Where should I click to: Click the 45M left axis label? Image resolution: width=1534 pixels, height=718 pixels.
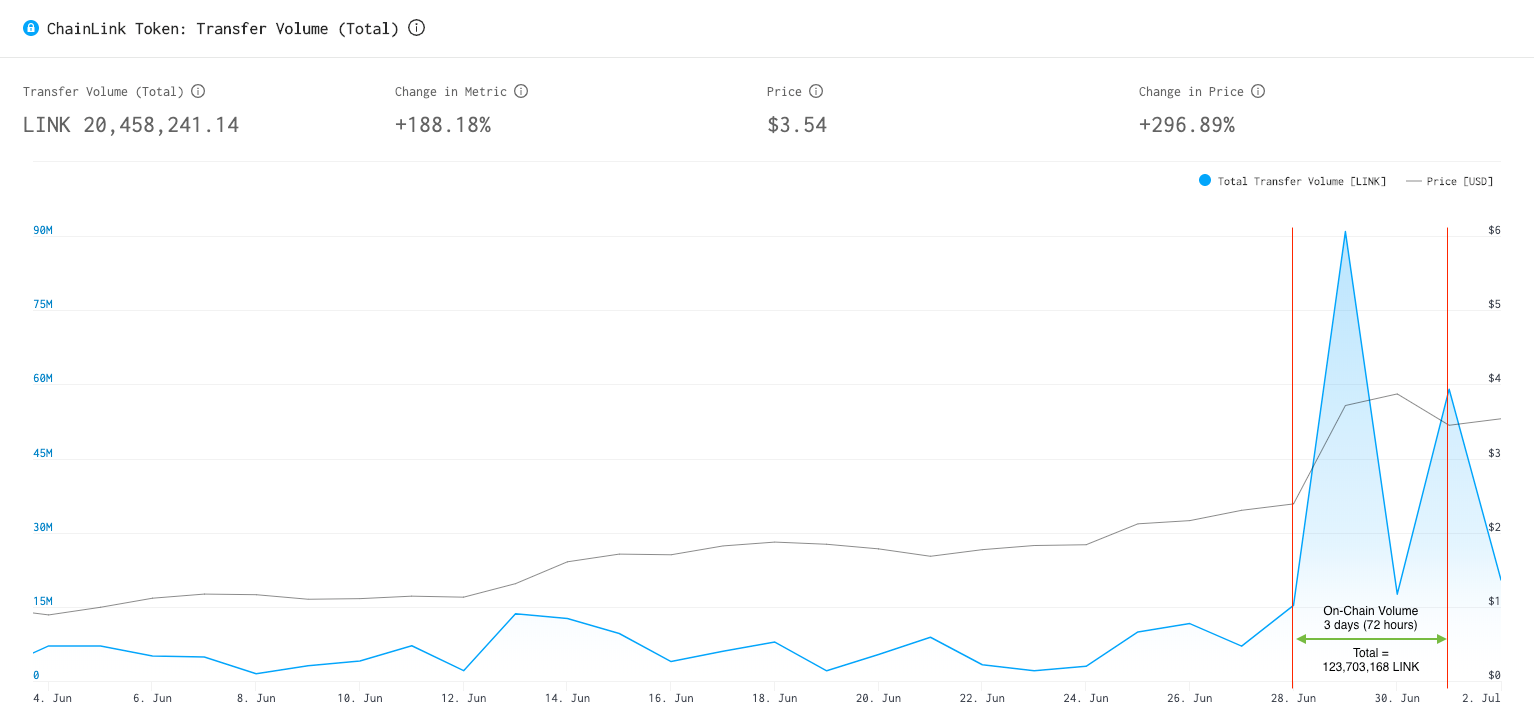tap(43, 453)
